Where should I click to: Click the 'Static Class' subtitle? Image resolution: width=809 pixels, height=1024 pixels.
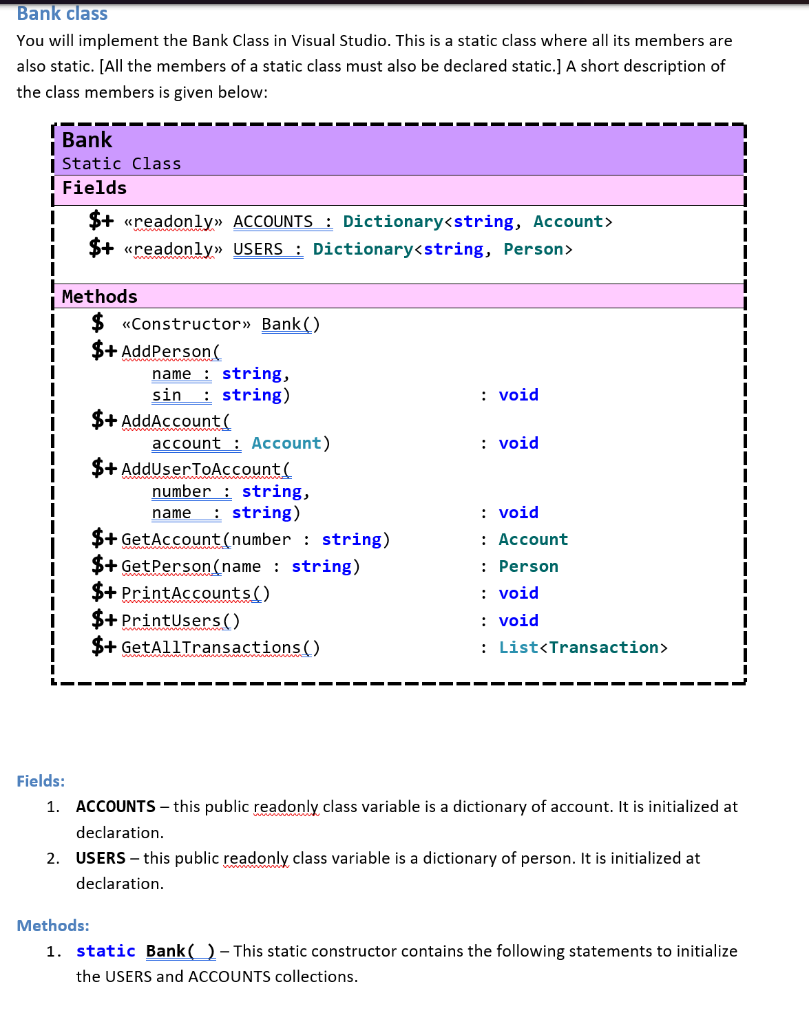121,163
